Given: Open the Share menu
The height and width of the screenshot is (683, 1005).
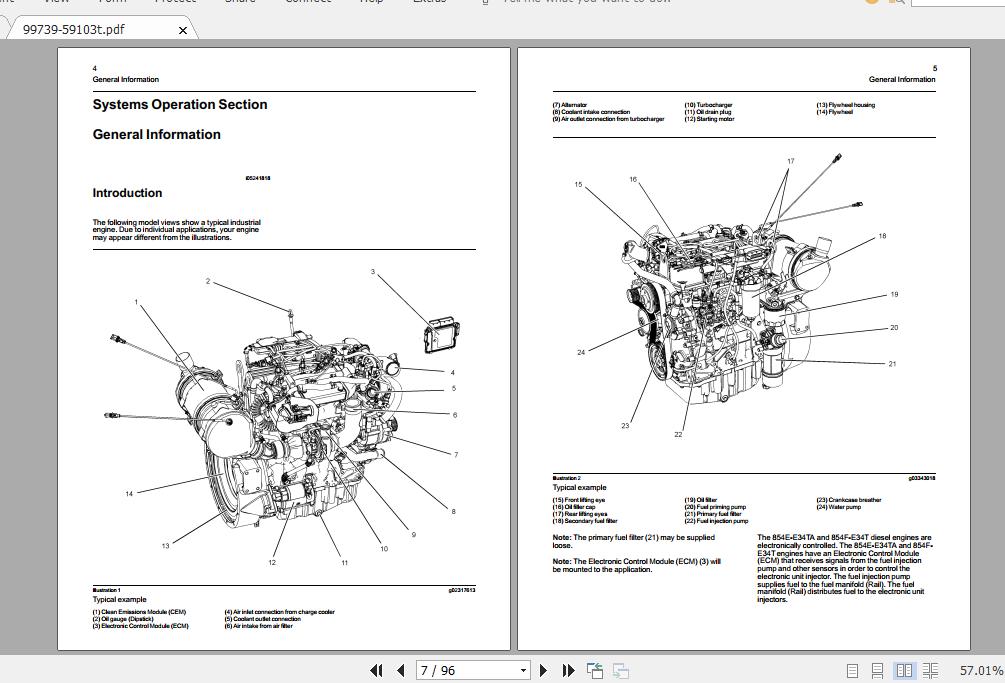Looking at the screenshot, I should pyautogui.click(x=240, y=2).
